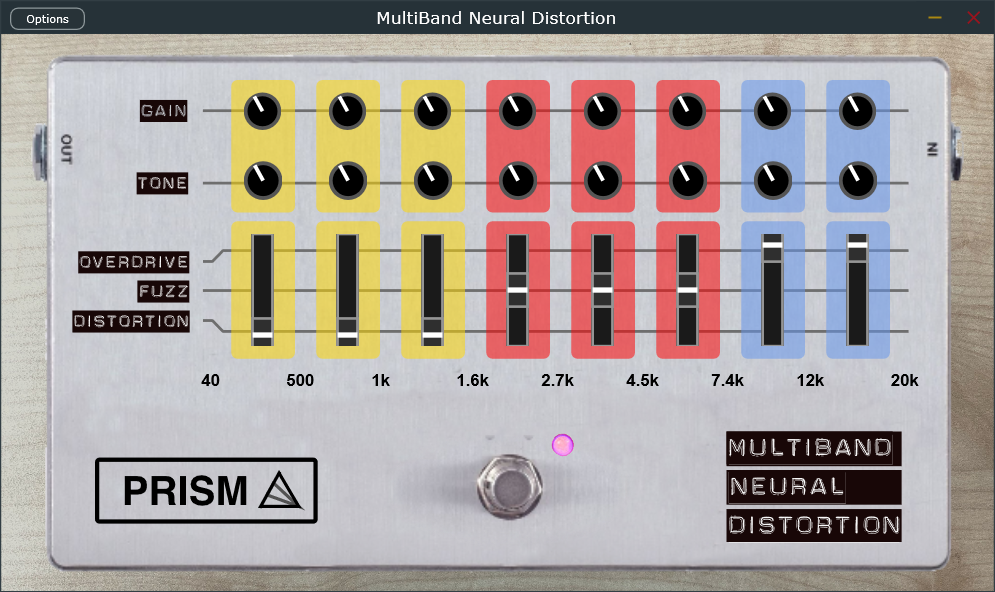Click the pink LED indicator light

563,445
